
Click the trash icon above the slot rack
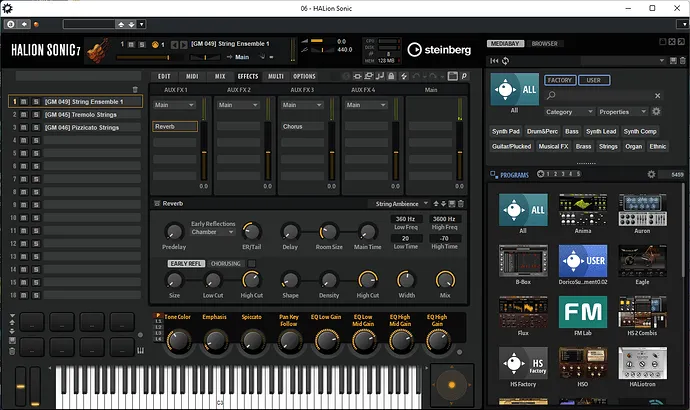[135, 89]
